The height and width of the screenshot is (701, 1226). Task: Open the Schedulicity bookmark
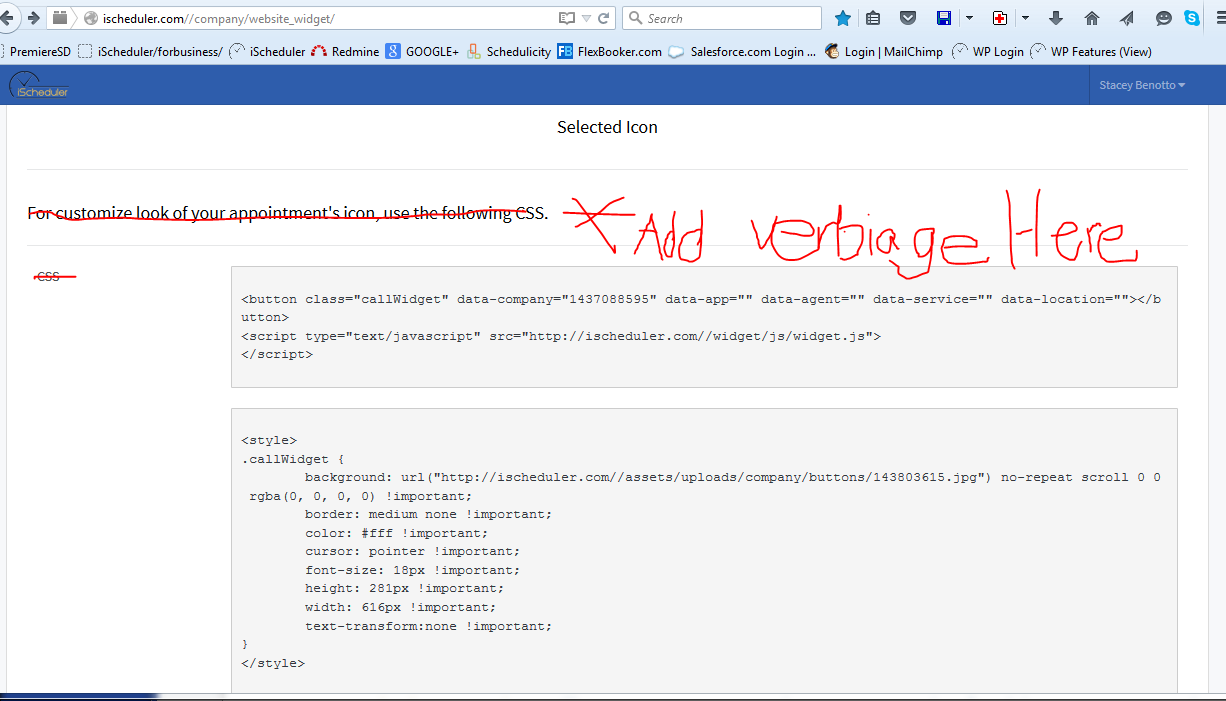point(509,52)
